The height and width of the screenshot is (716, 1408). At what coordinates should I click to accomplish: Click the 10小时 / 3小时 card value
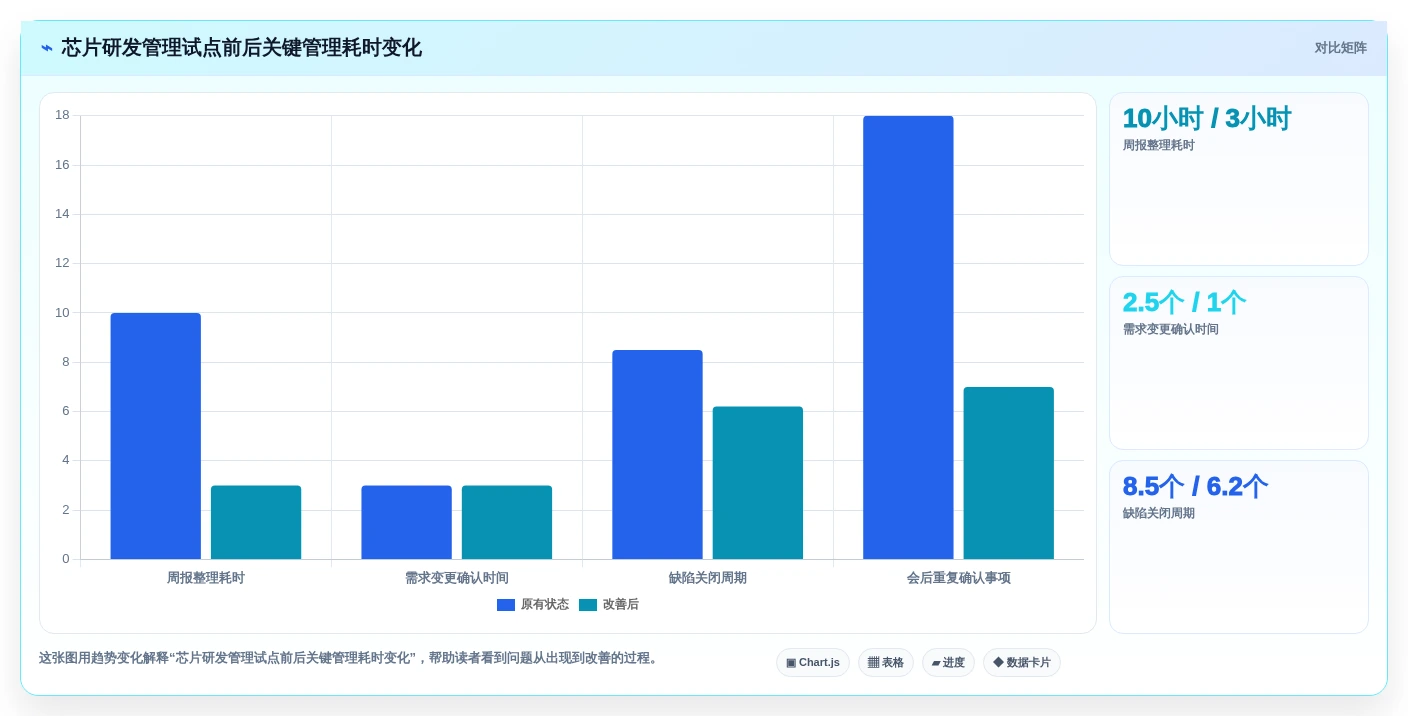(x=1207, y=118)
